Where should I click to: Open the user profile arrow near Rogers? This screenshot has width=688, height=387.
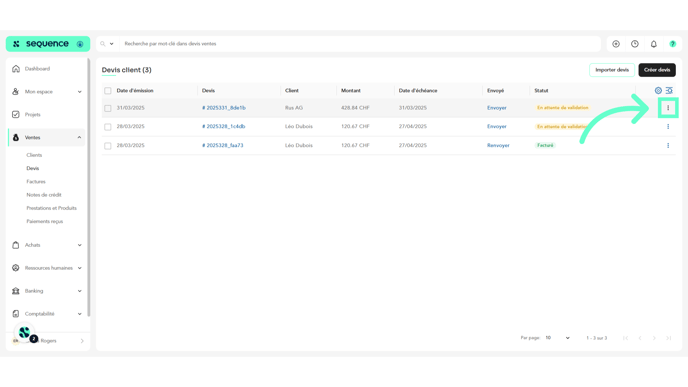click(x=82, y=341)
